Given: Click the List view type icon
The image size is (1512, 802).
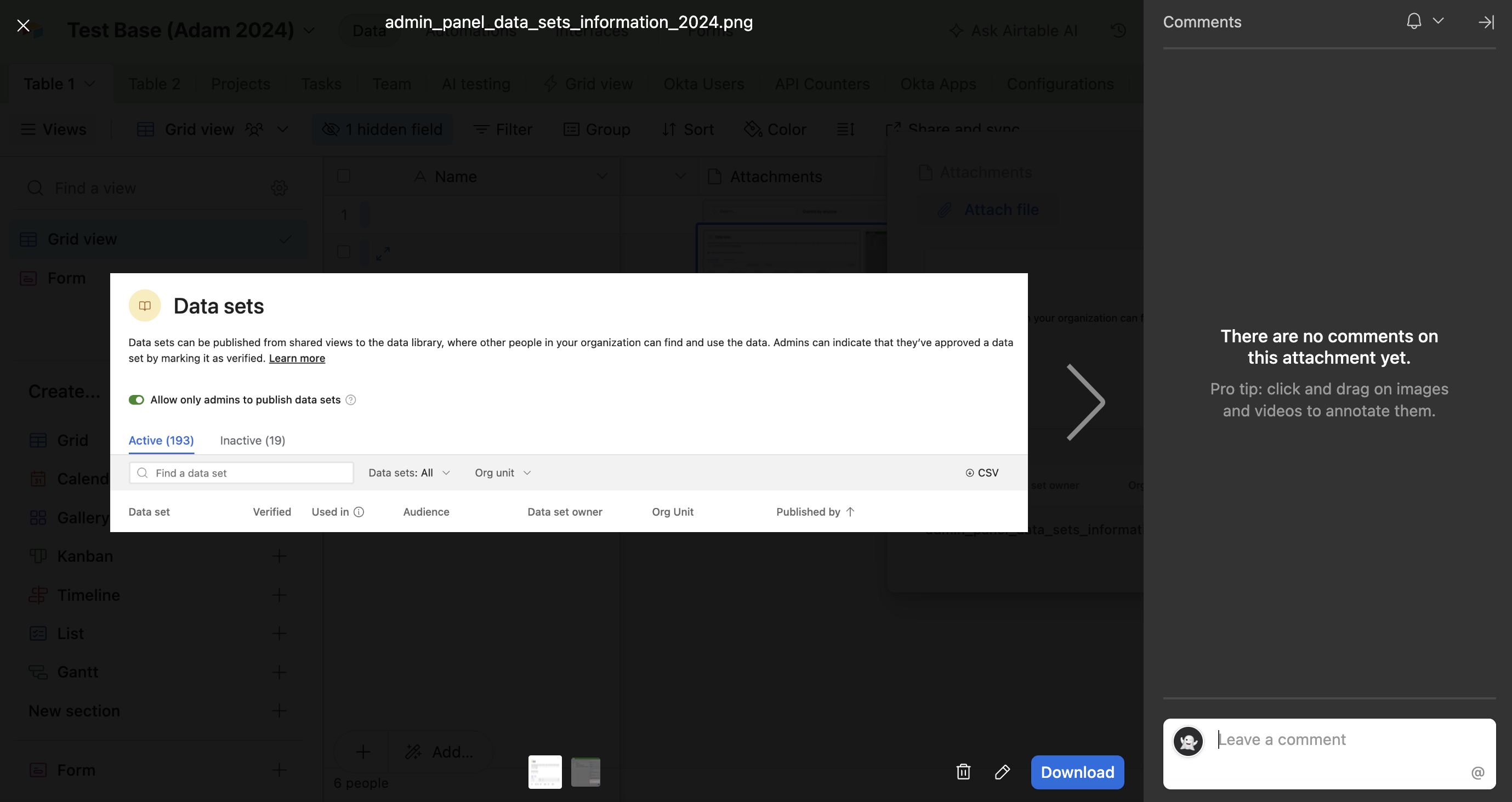Looking at the screenshot, I should point(38,633).
